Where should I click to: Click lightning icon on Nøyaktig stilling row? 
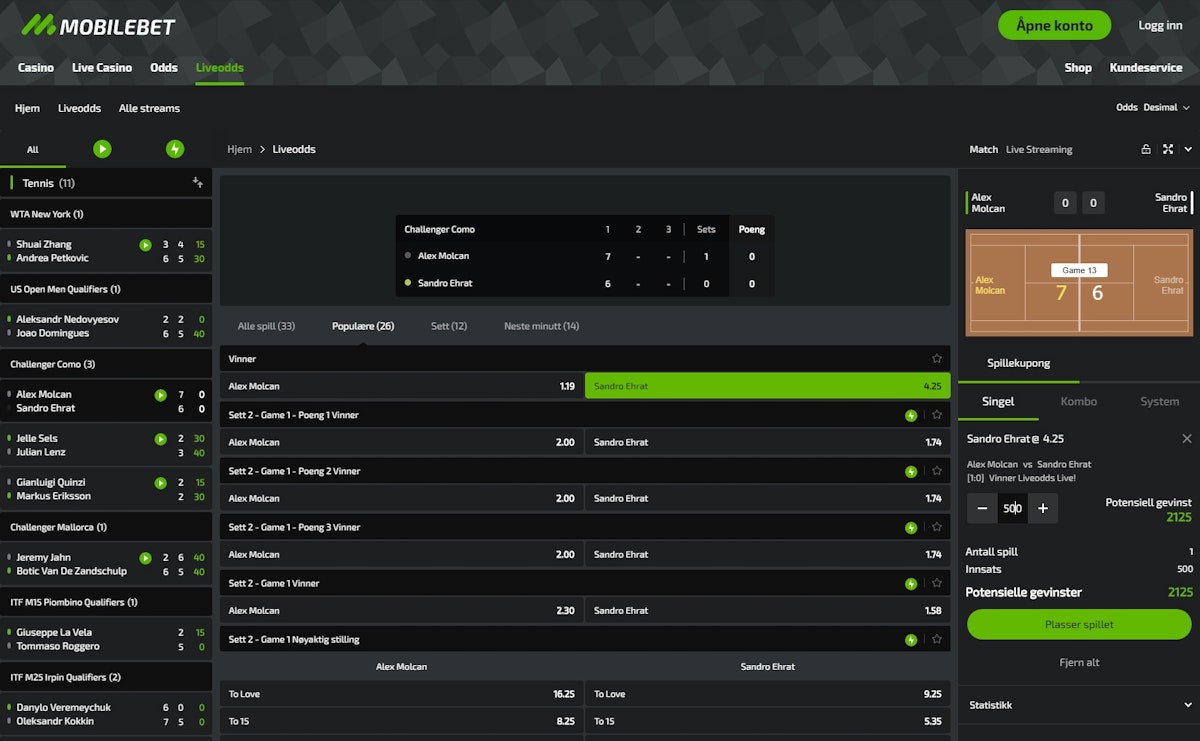point(911,639)
